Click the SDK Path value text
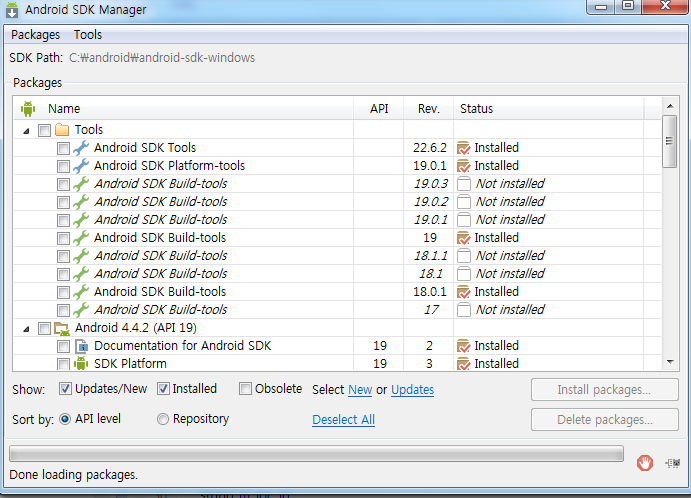Screen dimensions: 691x498 click(x=162, y=58)
